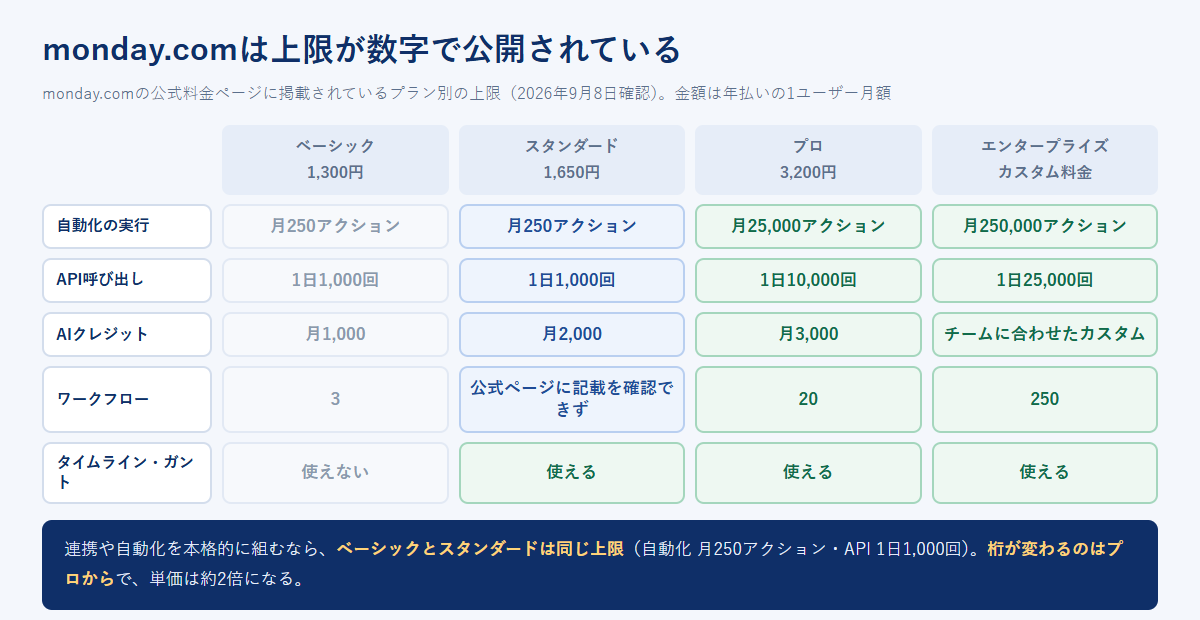This screenshot has width=1200, height=620.
Task: Click ベーシック plan's 月250アクション cell
Action: (x=335, y=226)
